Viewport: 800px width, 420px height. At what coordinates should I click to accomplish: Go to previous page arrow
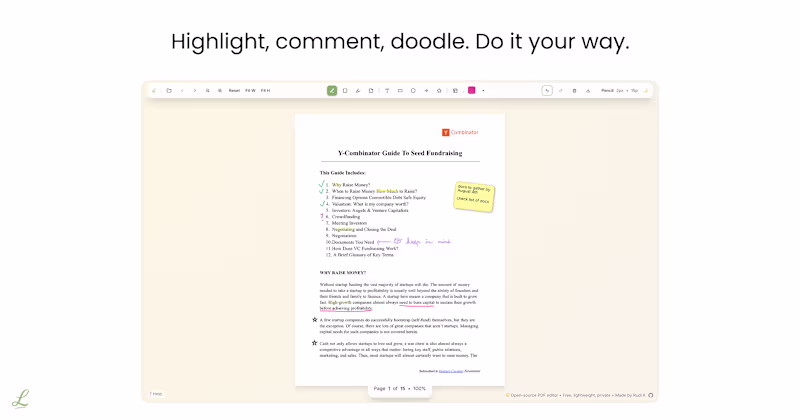point(182,90)
